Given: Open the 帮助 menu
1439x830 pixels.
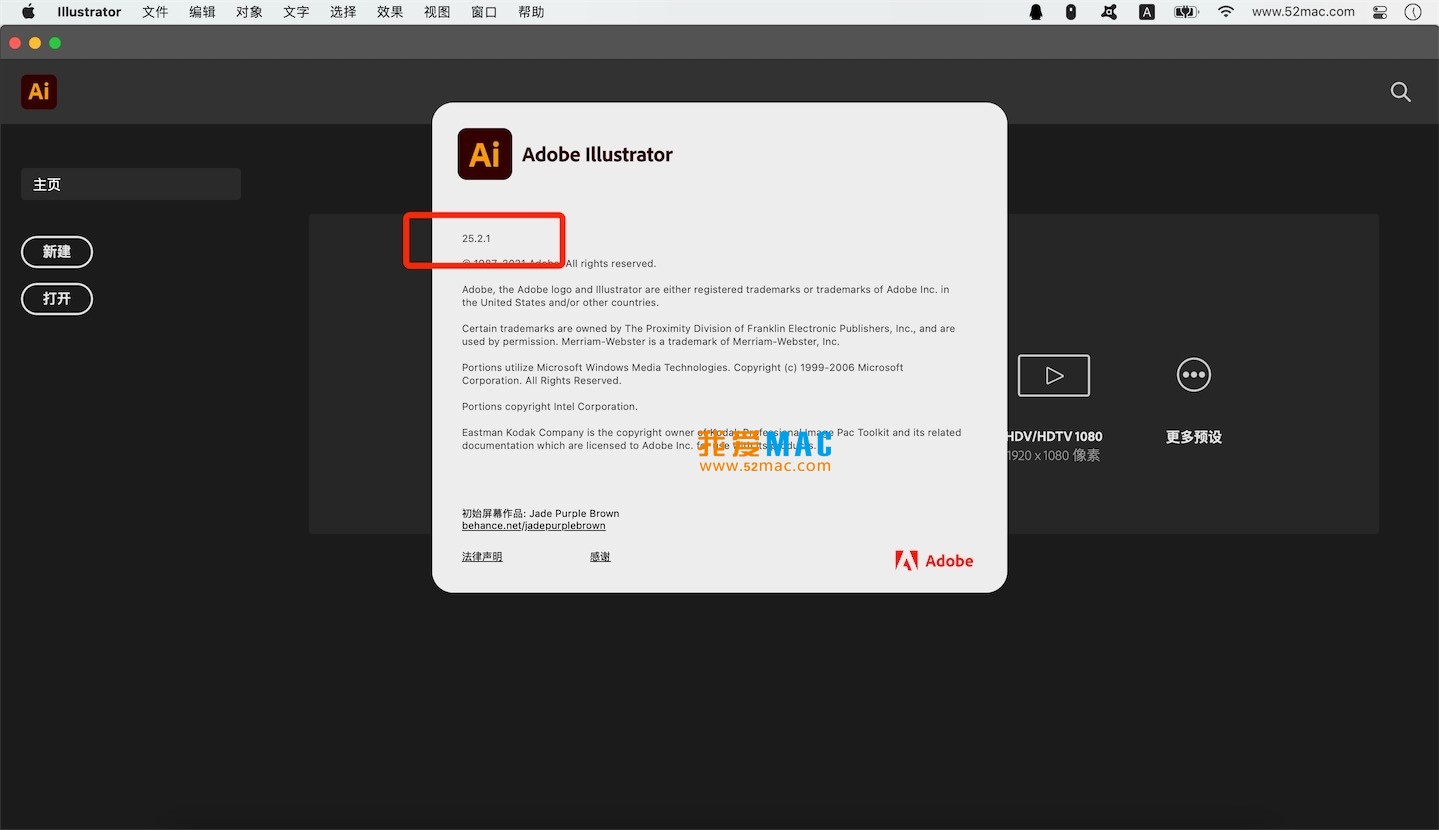Looking at the screenshot, I should pos(531,11).
